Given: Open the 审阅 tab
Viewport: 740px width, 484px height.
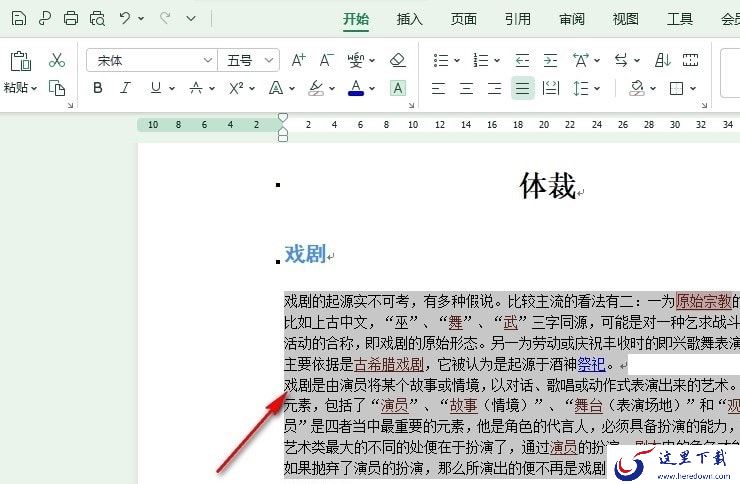Looking at the screenshot, I should point(572,19).
